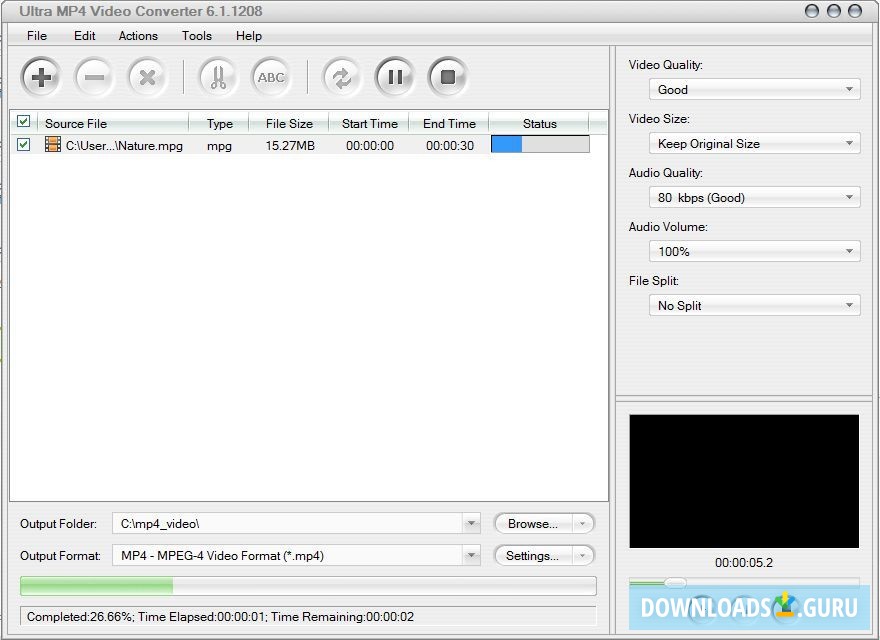Click the 00:00:00 start time cell
This screenshot has width=880, height=640.
pos(370,145)
